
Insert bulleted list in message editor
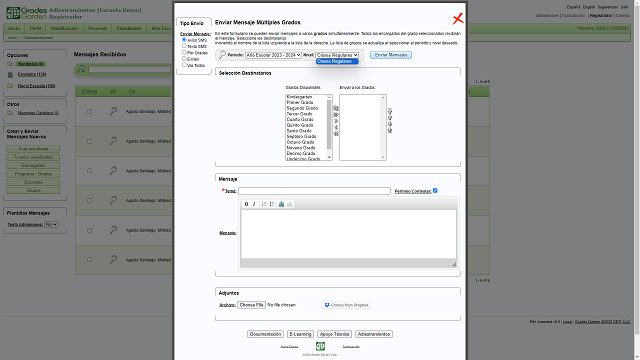click(271, 204)
